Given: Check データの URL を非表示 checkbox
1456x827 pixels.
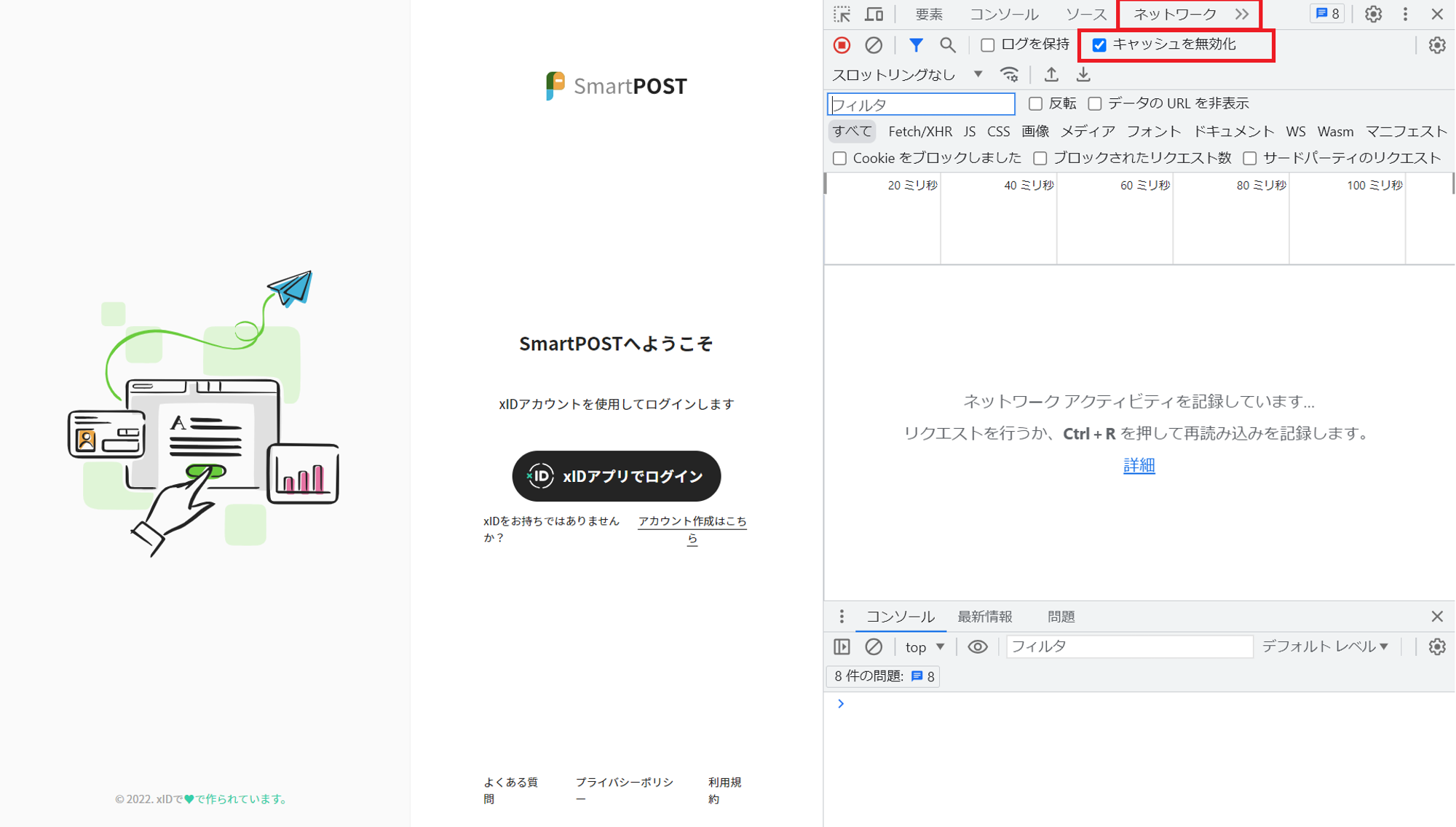Looking at the screenshot, I should point(1095,103).
